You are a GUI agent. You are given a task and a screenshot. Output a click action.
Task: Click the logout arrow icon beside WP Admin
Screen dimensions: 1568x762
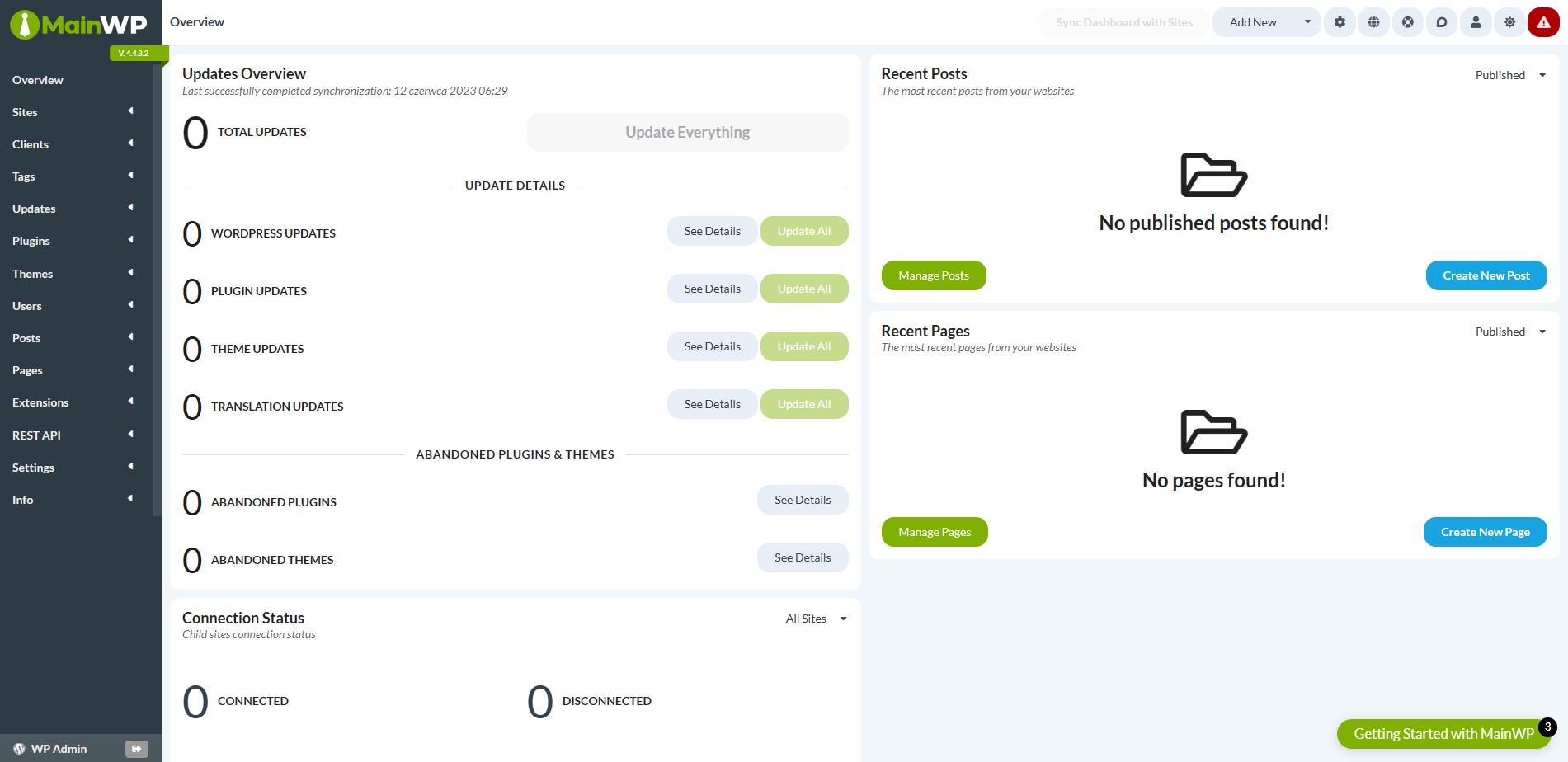tap(137, 749)
